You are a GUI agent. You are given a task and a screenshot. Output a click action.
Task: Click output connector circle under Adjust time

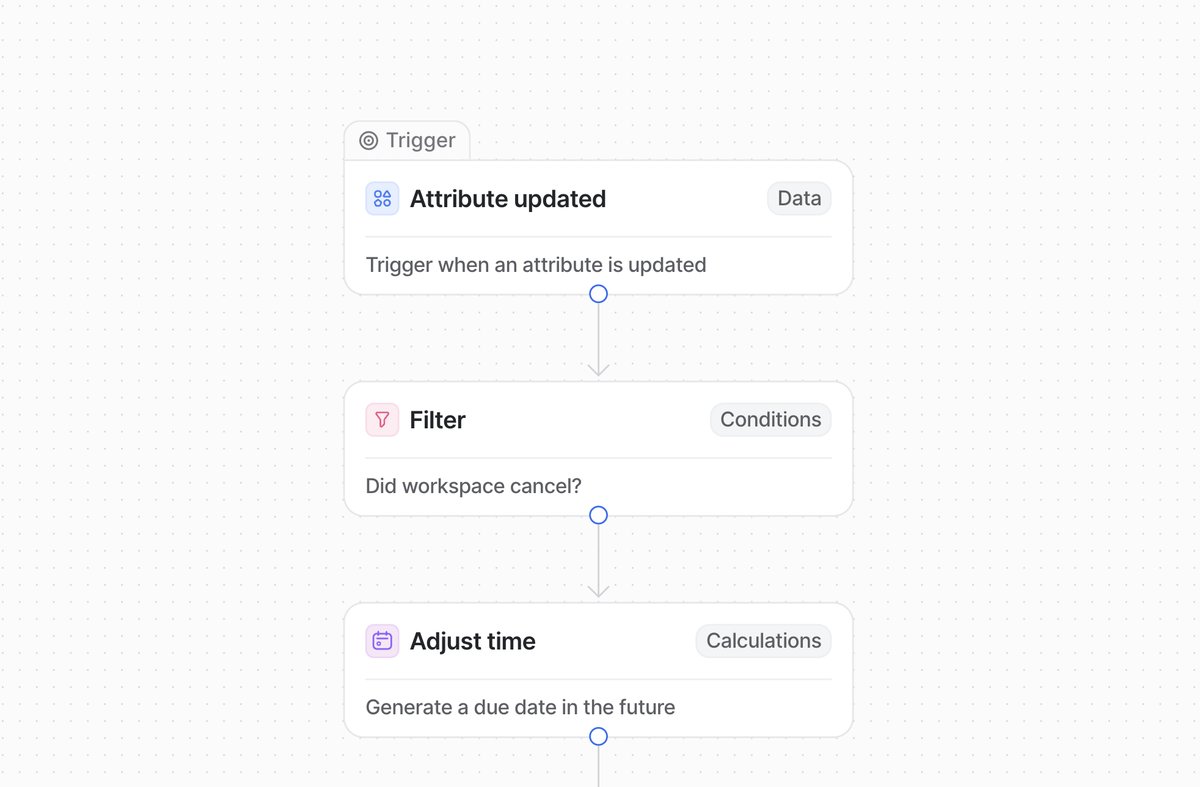point(598,737)
